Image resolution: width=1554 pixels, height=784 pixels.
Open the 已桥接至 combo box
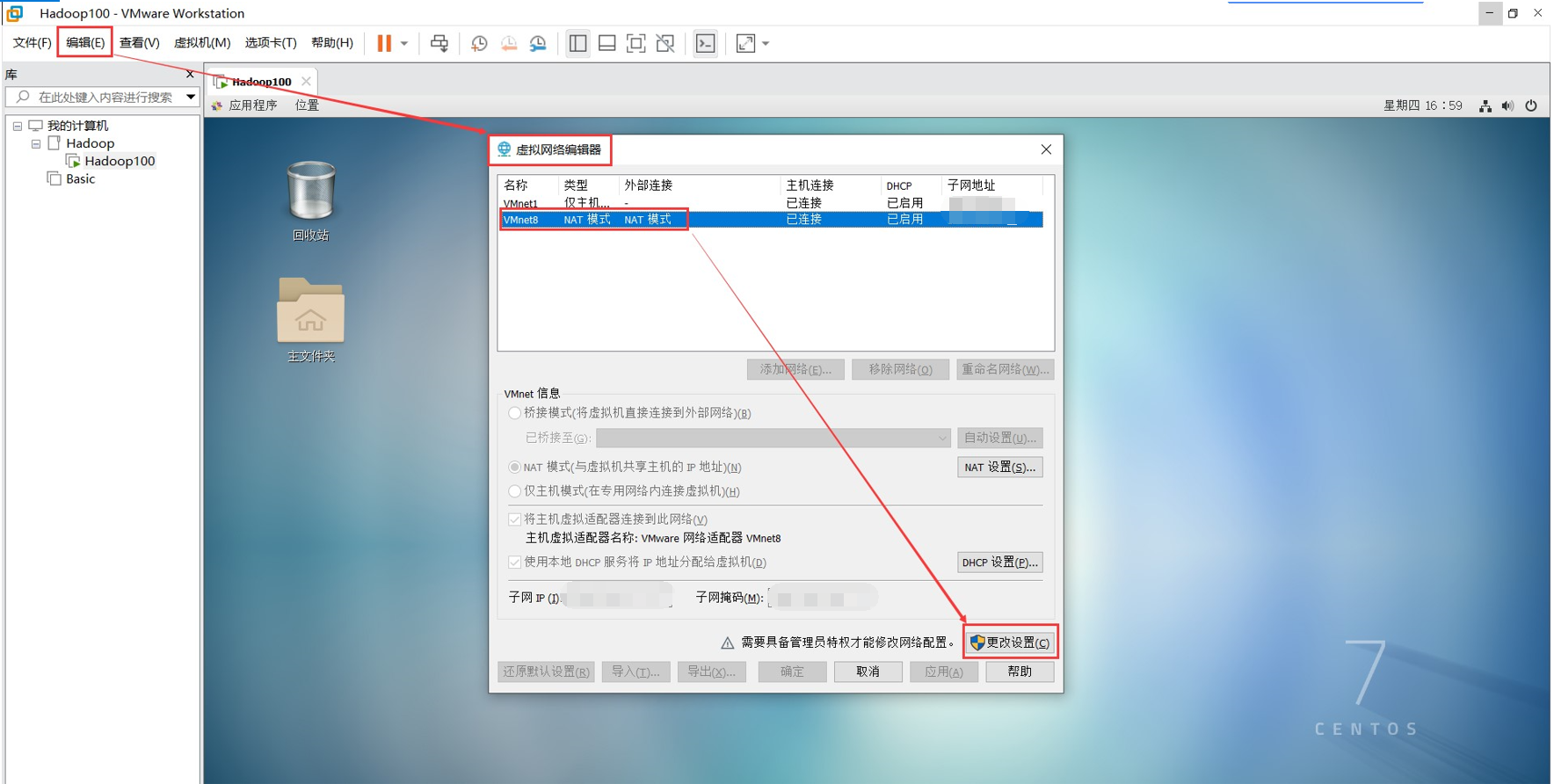click(773, 438)
